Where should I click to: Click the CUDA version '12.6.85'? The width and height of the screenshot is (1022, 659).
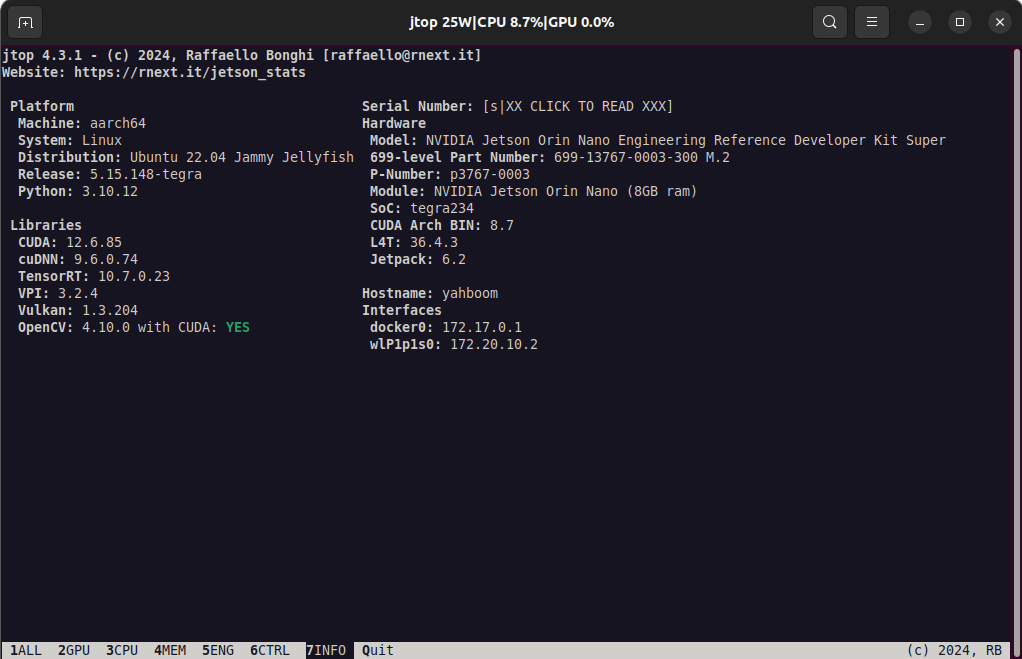pos(94,242)
